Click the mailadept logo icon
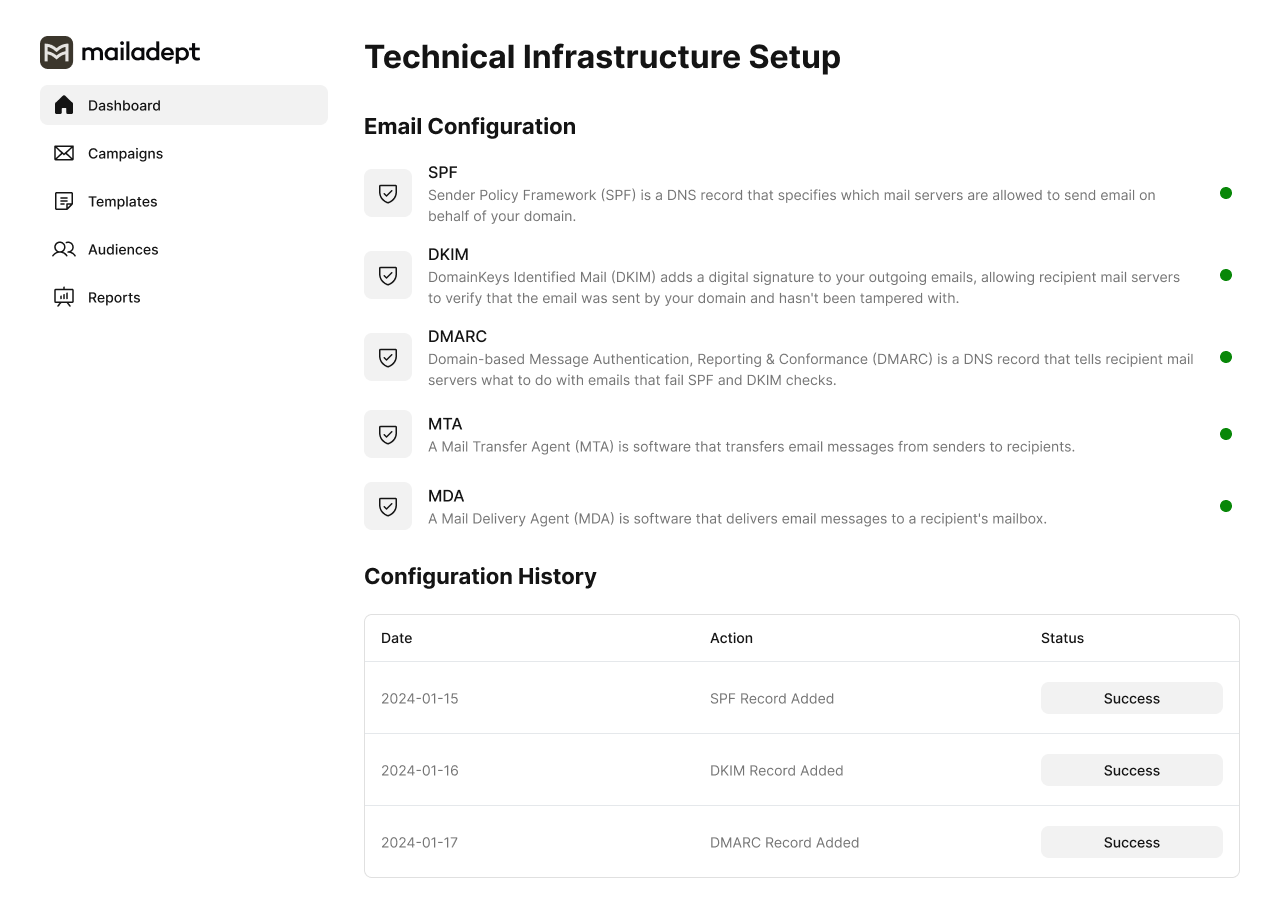 pos(56,52)
